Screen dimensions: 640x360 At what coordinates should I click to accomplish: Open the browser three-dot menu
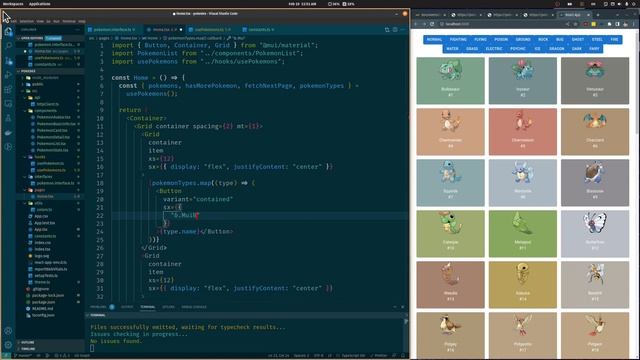click(x=633, y=24)
